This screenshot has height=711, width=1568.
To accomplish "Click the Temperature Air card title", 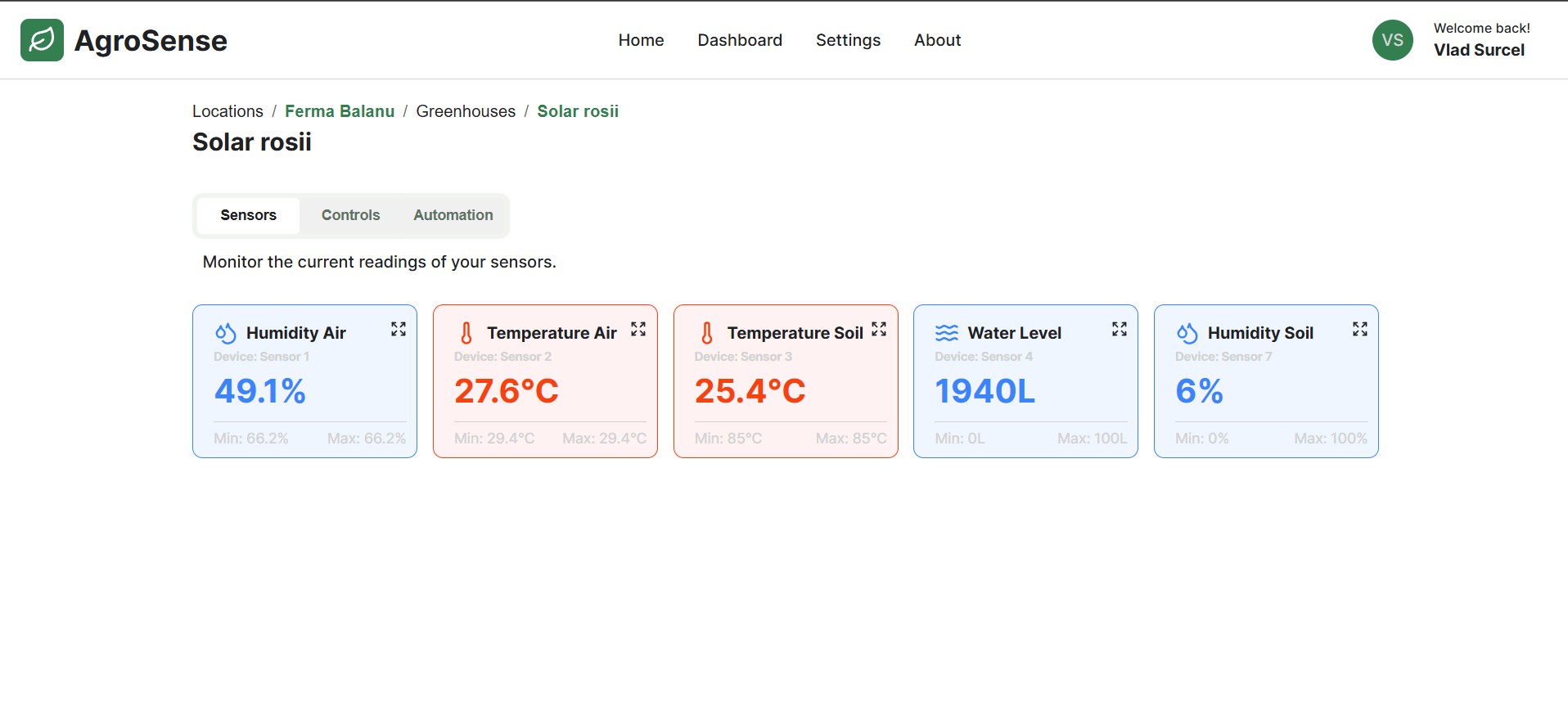I will click(552, 333).
